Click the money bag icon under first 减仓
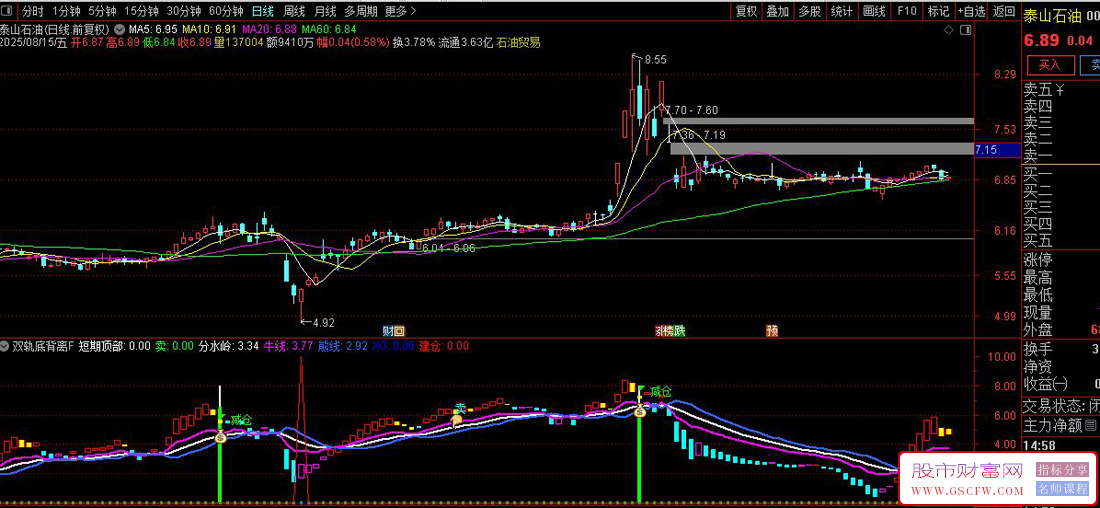Viewport: 1100px width, 508px height. tap(220, 436)
